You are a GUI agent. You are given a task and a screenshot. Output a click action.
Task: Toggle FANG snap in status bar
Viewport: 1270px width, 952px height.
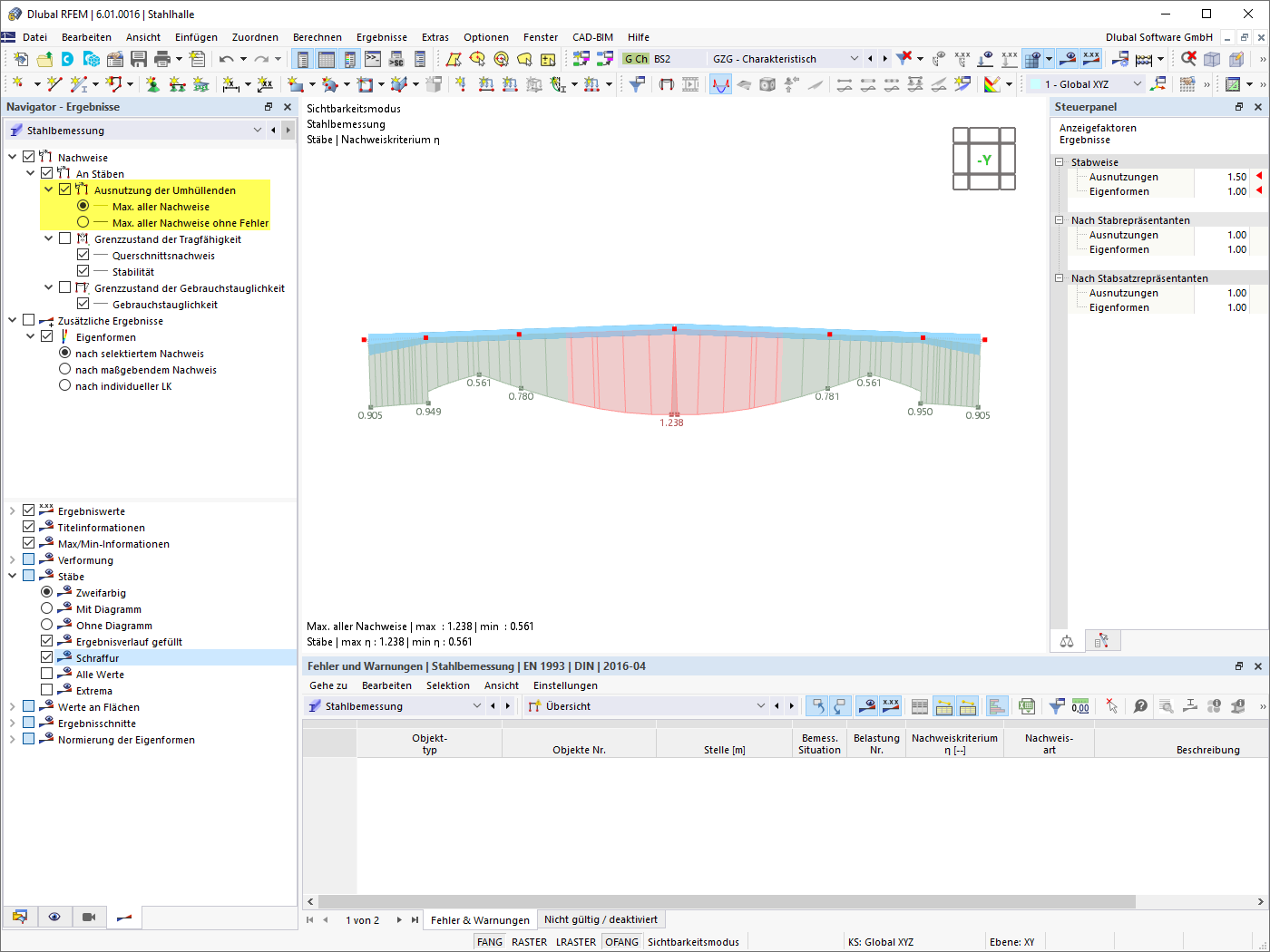tap(490, 942)
